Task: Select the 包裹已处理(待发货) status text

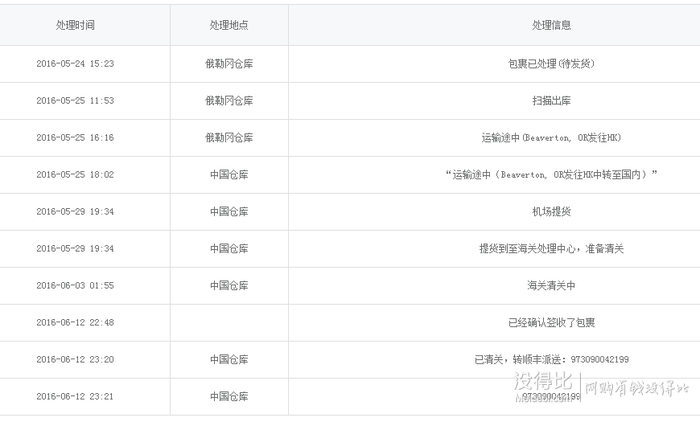Action: point(551,64)
